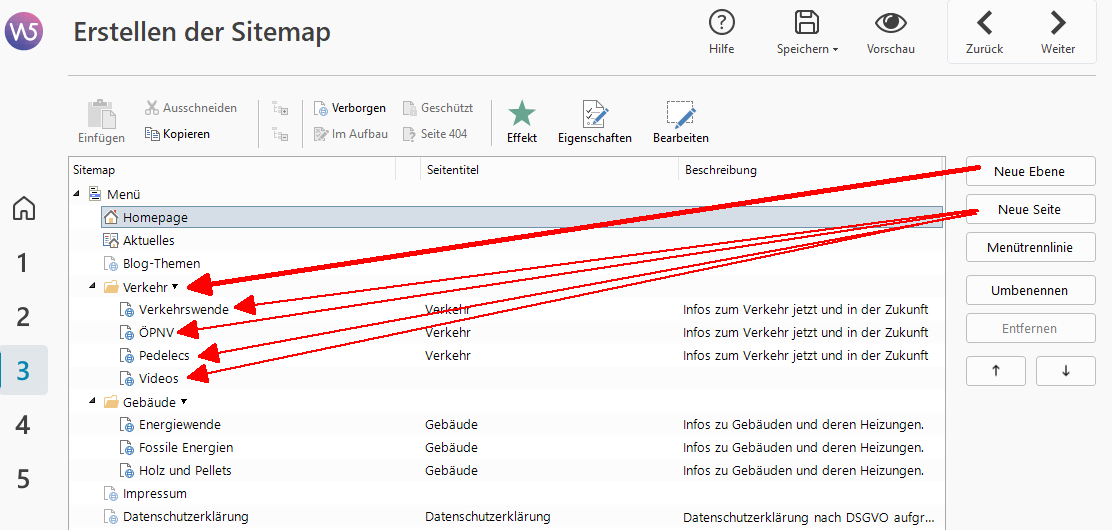Click the Bearbeiten edit icon

681,115
